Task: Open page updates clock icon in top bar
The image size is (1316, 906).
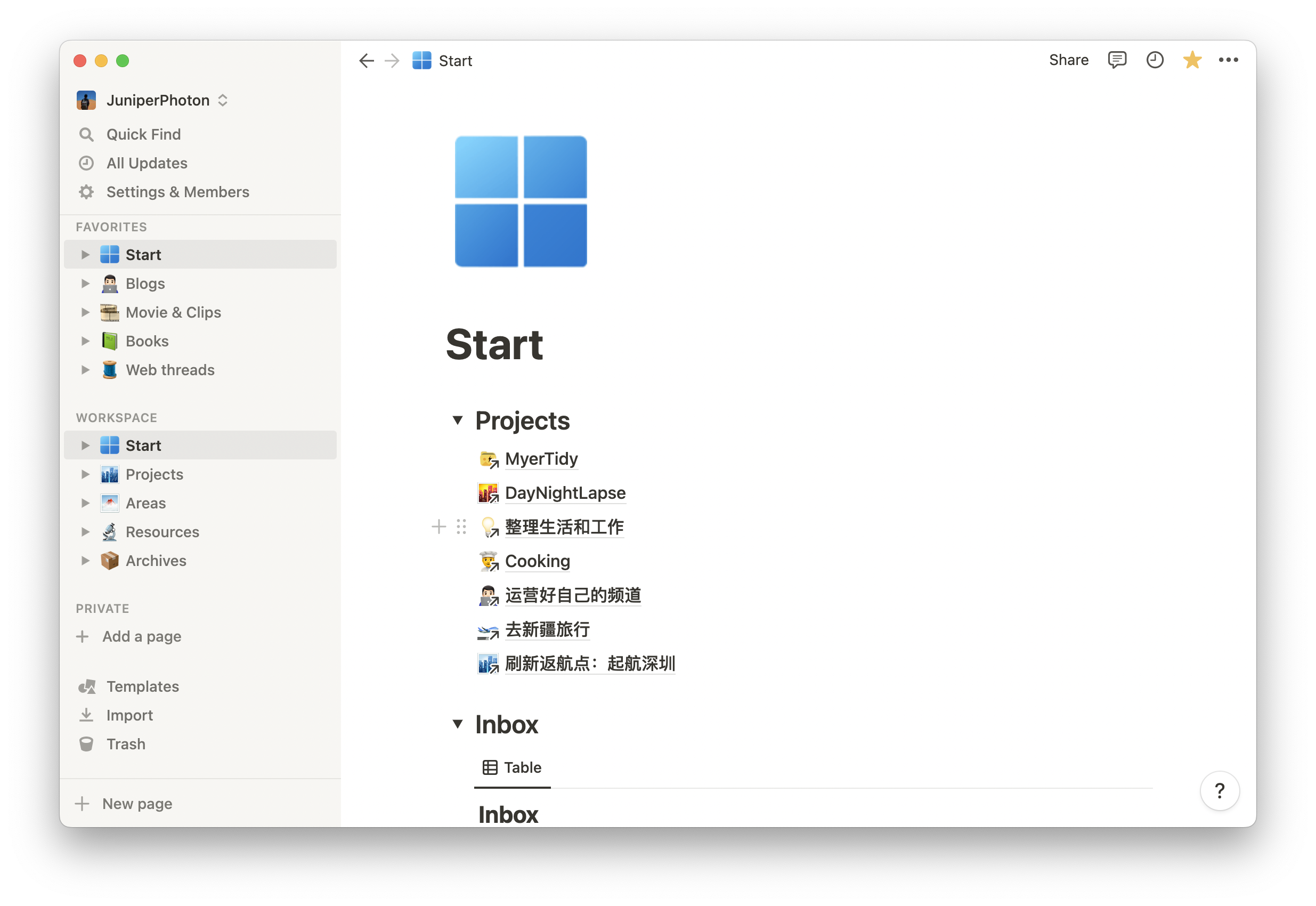Action: click(x=1154, y=60)
